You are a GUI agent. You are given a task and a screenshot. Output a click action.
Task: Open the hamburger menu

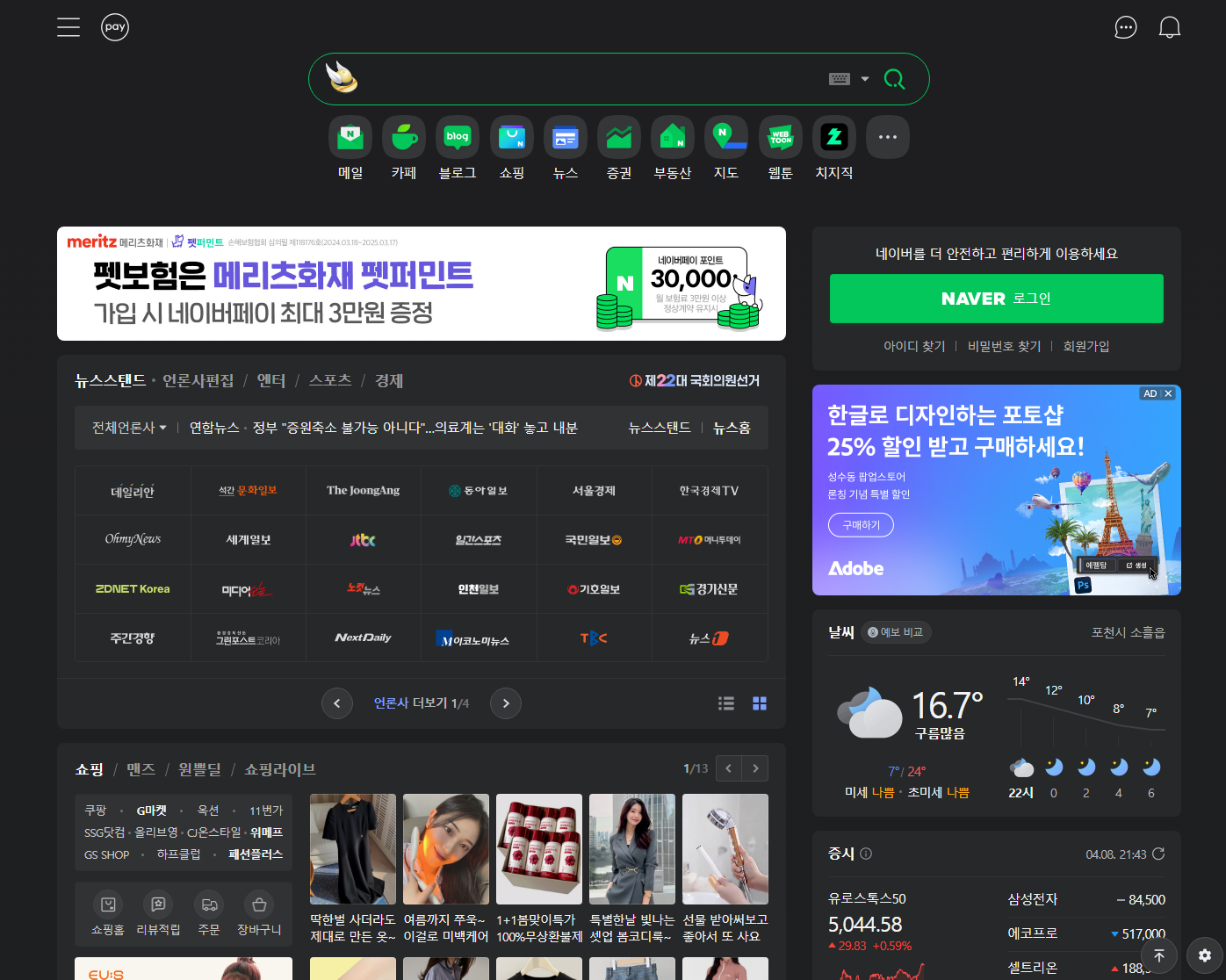click(x=69, y=27)
